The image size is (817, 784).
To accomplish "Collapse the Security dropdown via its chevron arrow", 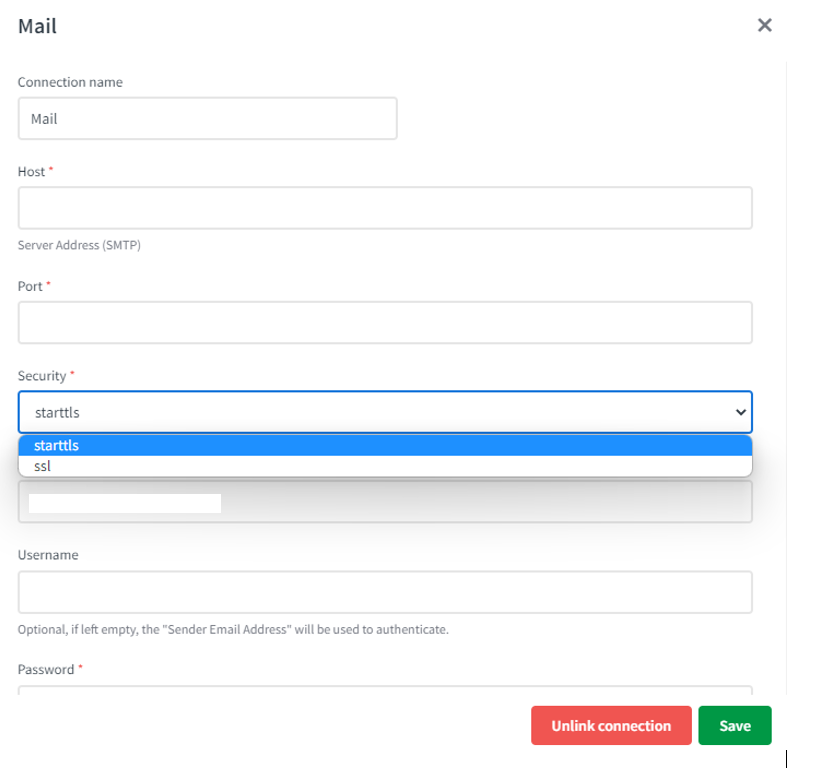I will tap(740, 412).
